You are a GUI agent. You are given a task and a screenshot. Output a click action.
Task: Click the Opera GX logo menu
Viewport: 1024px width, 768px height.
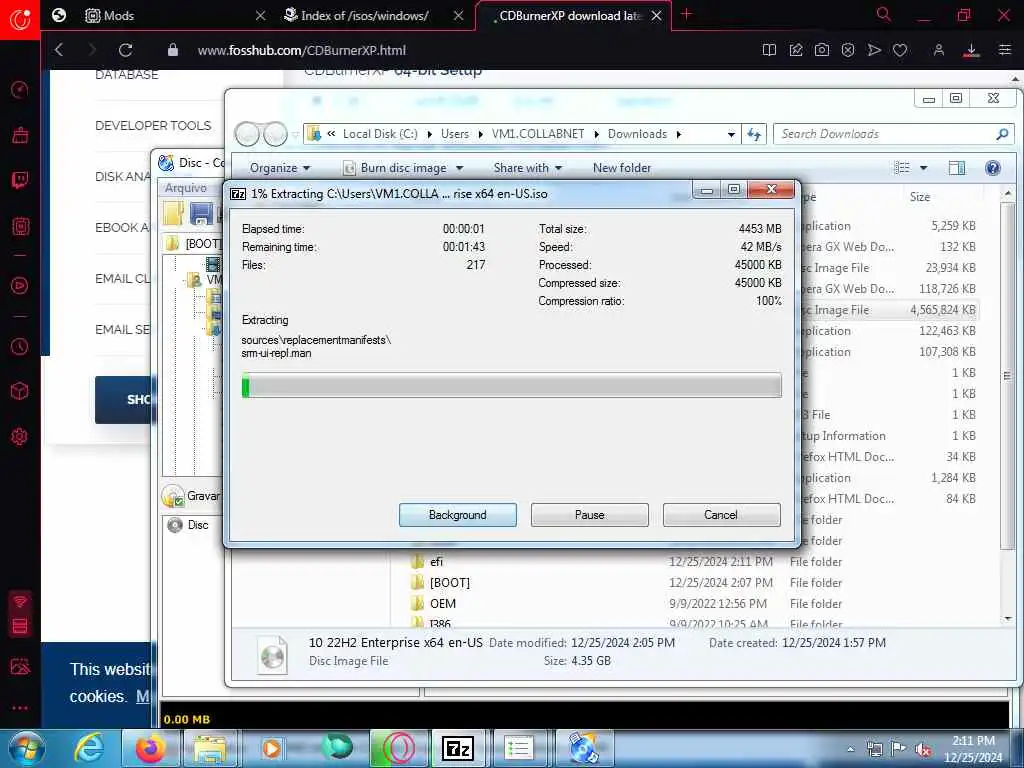[x=20, y=19]
